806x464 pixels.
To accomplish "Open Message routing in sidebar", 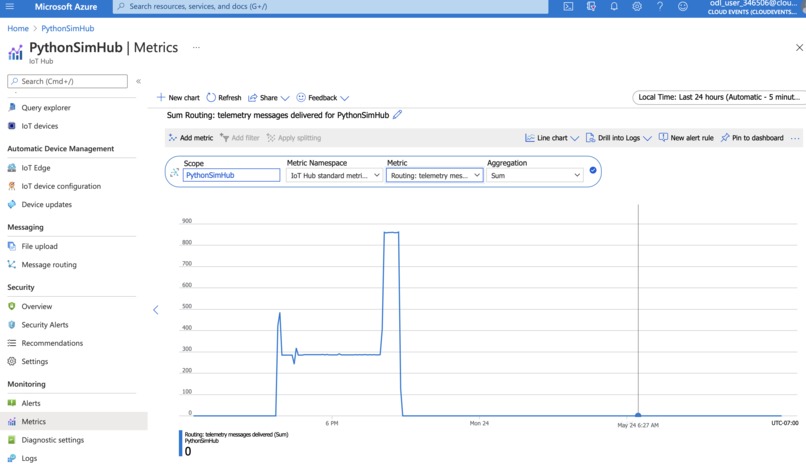I will (x=49, y=265).
